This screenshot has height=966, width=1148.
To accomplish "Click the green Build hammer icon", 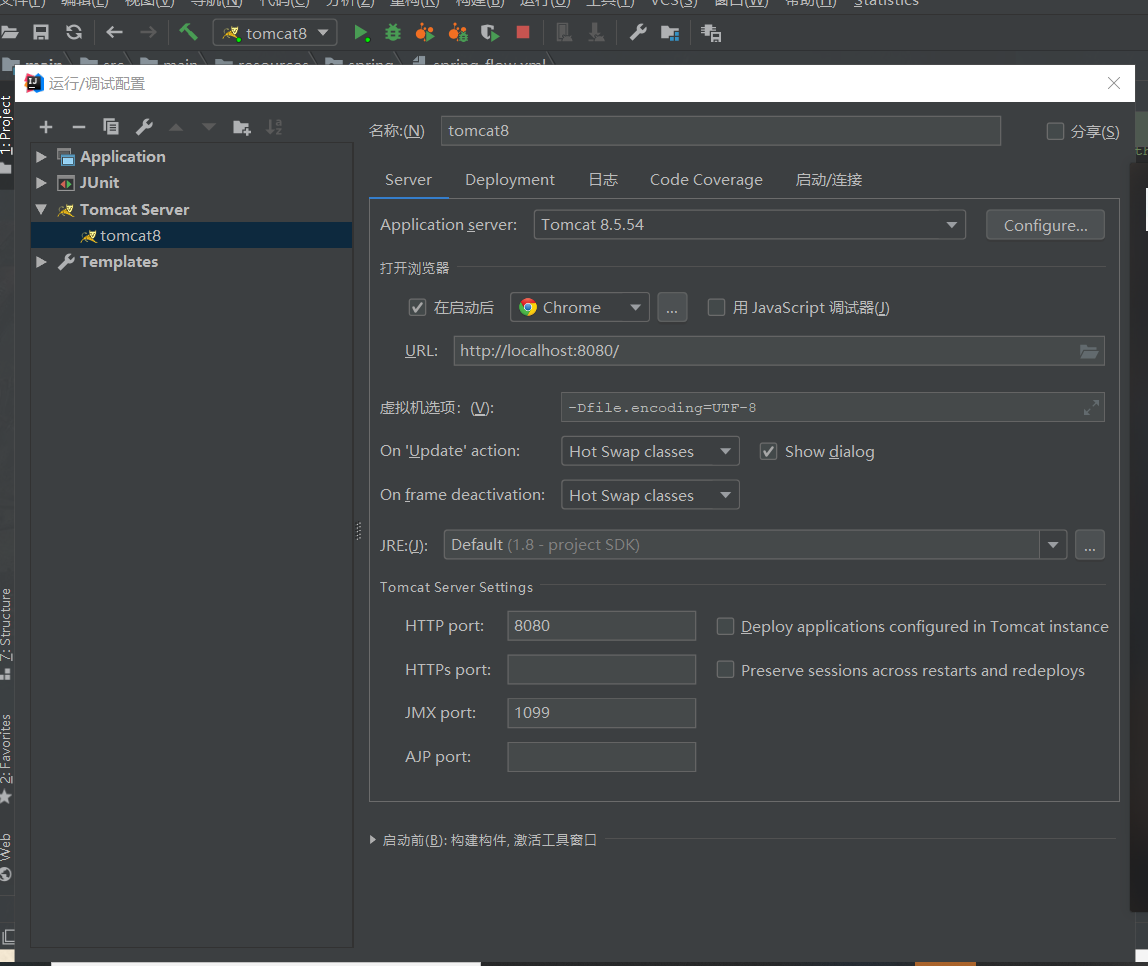I will coord(188,32).
